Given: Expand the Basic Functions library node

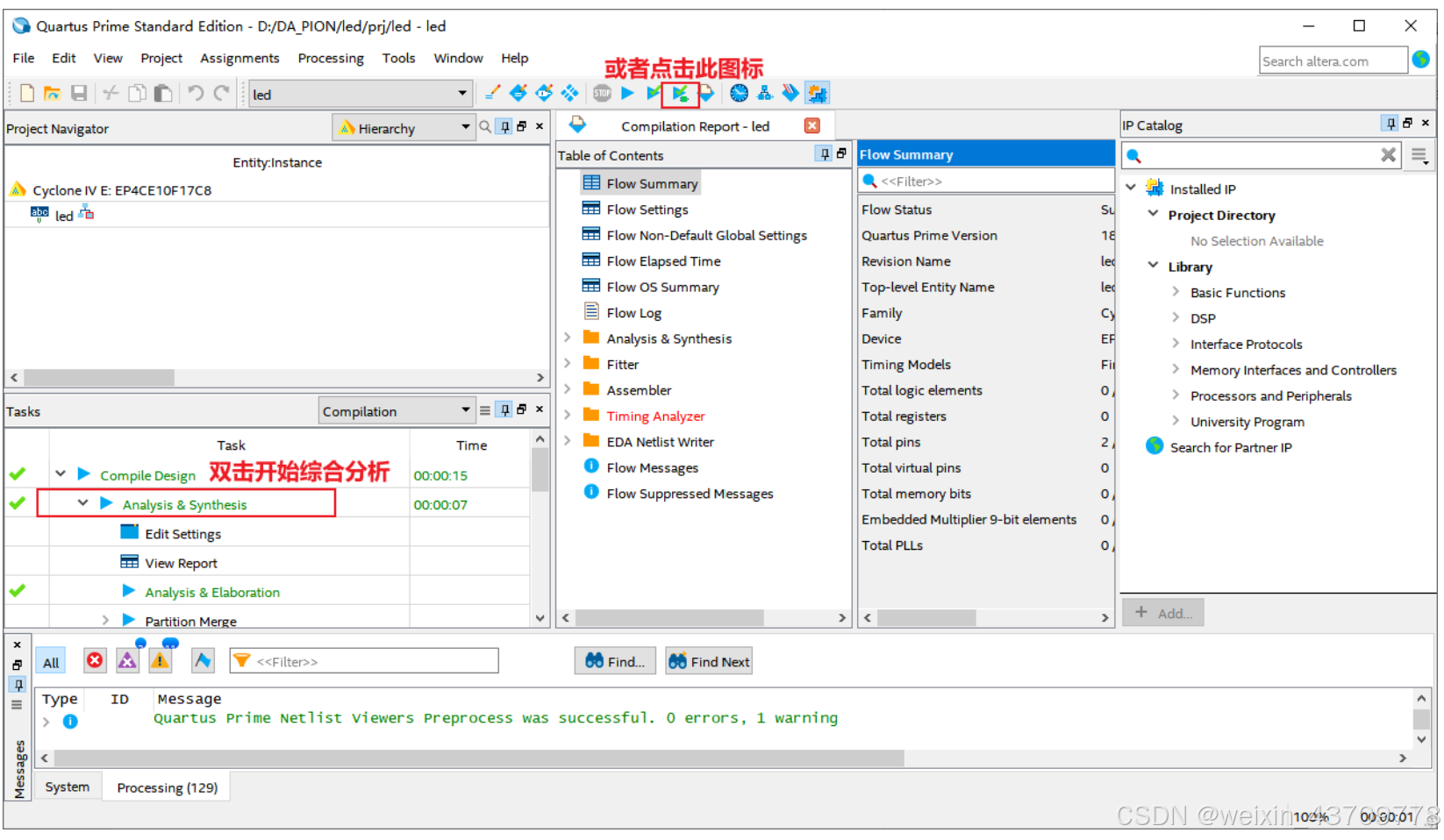Looking at the screenshot, I should (x=1176, y=291).
